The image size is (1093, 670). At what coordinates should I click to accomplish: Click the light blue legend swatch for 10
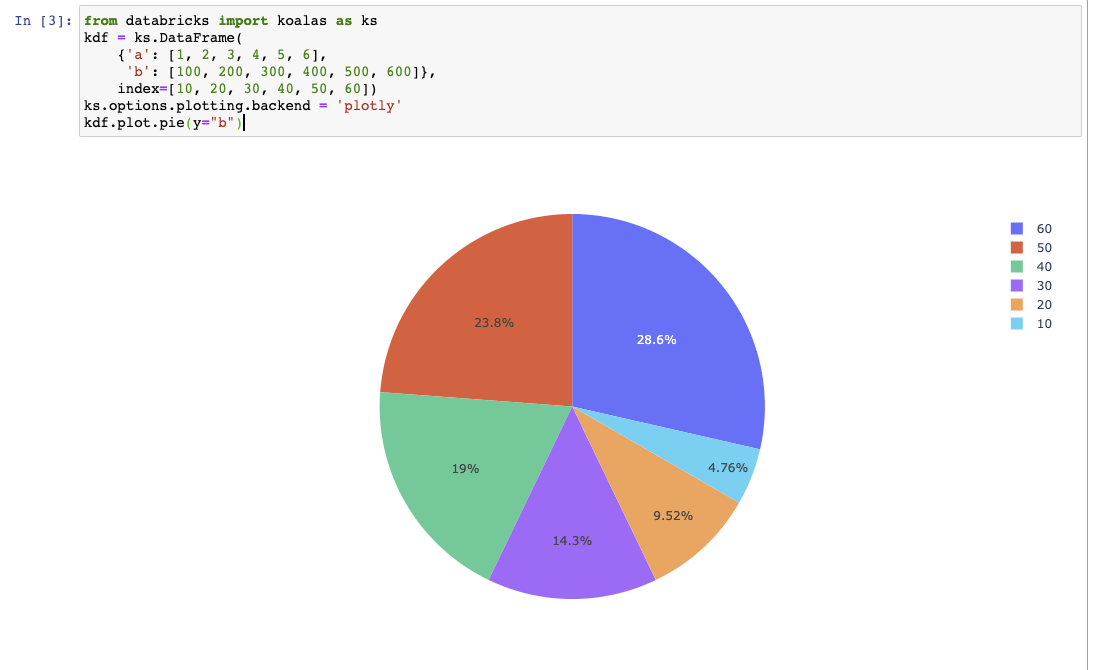coord(1017,323)
